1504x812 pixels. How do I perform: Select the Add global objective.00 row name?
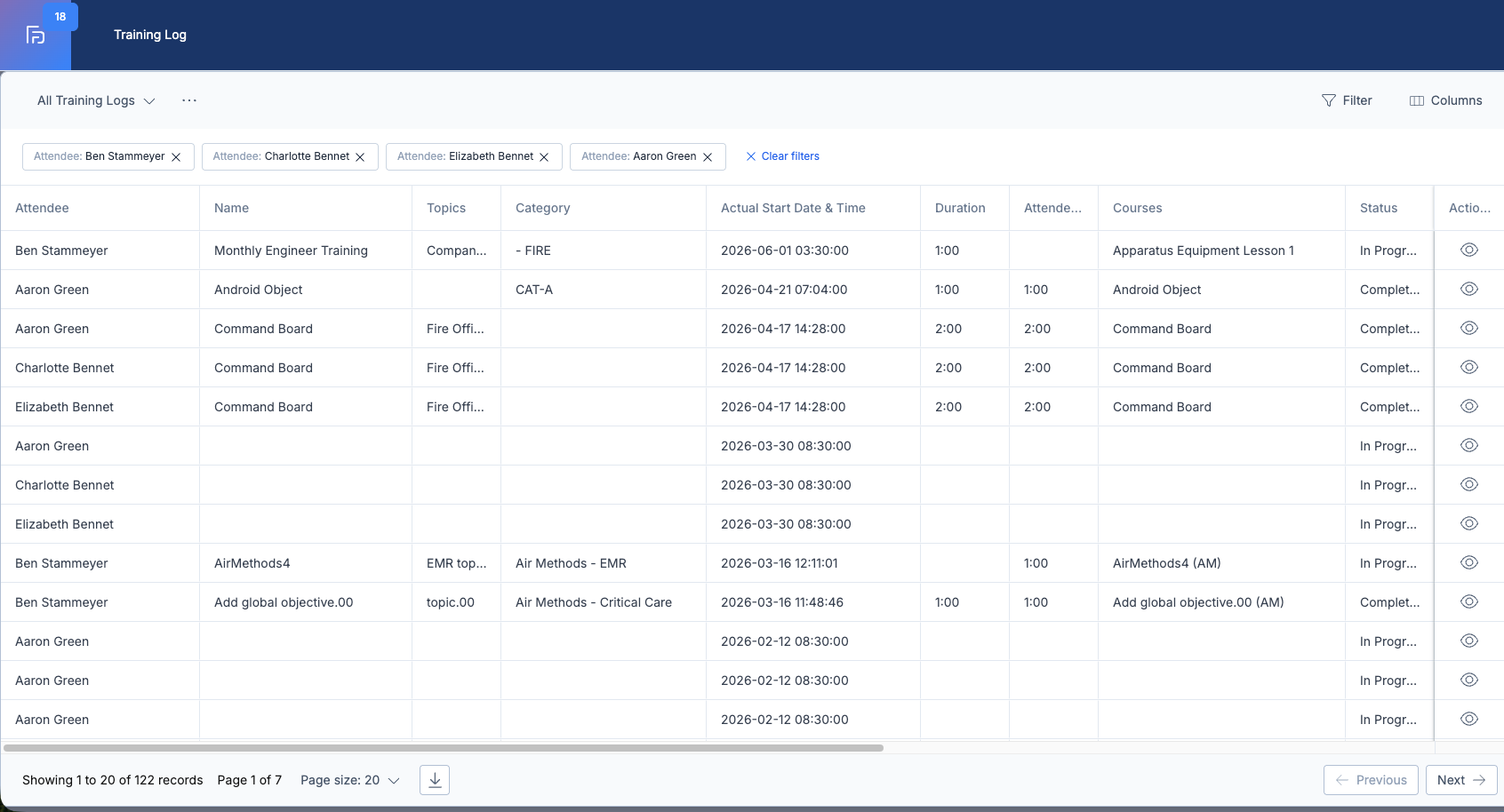[x=284, y=602]
